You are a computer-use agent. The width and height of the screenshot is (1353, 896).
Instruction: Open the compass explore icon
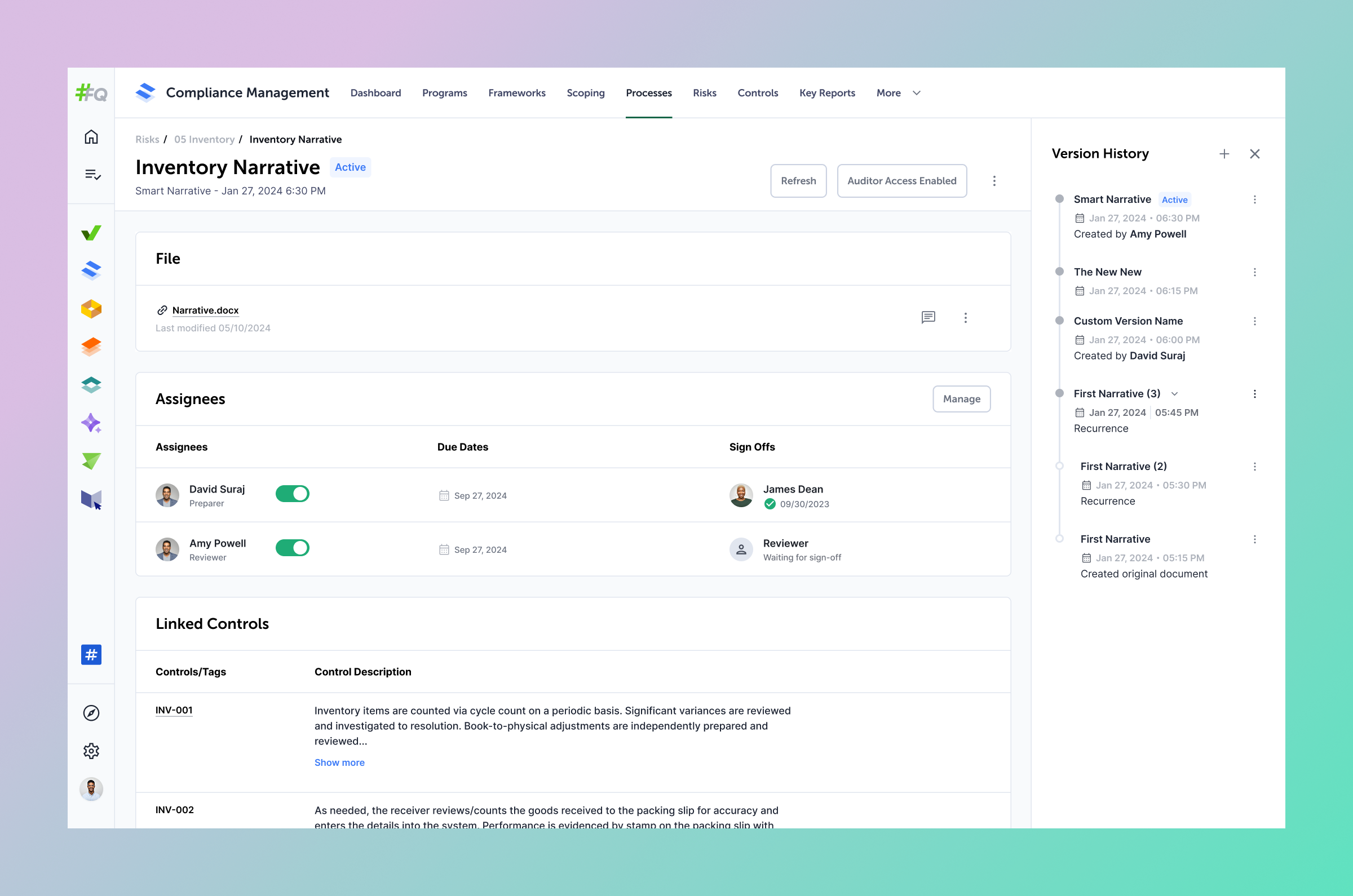pos(91,712)
